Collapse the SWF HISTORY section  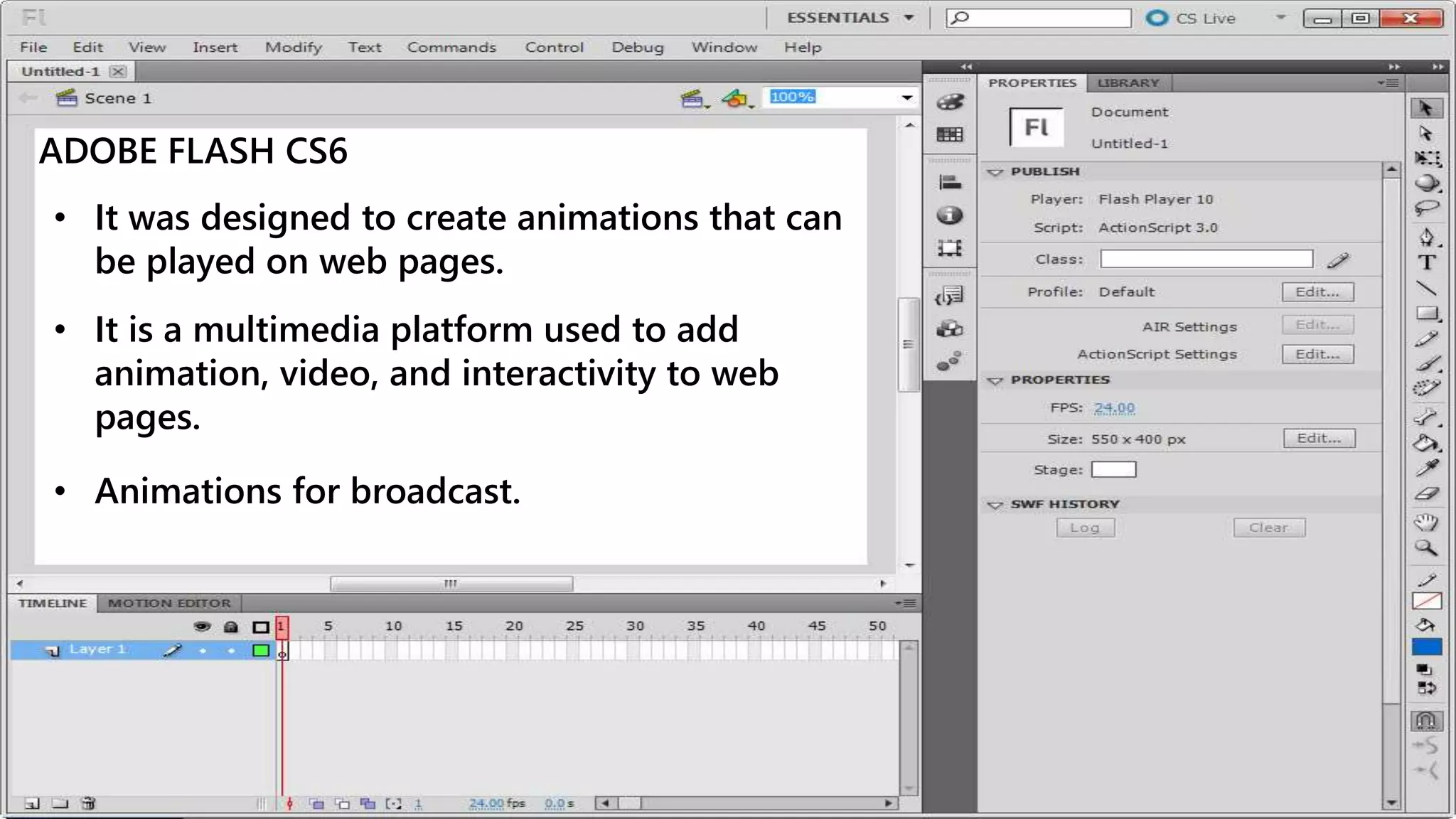[995, 505]
